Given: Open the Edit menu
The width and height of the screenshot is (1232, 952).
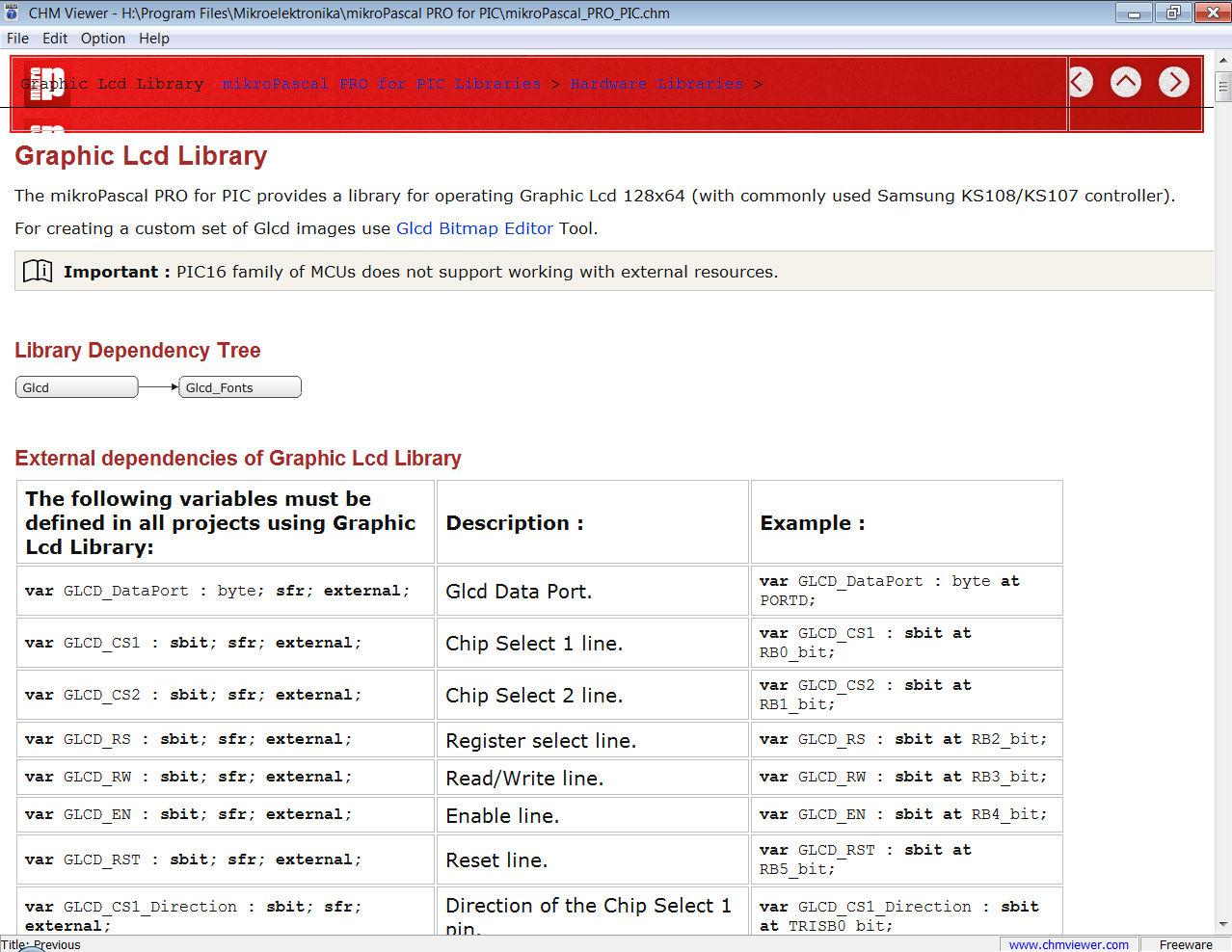Looking at the screenshot, I should click(55, 39).
